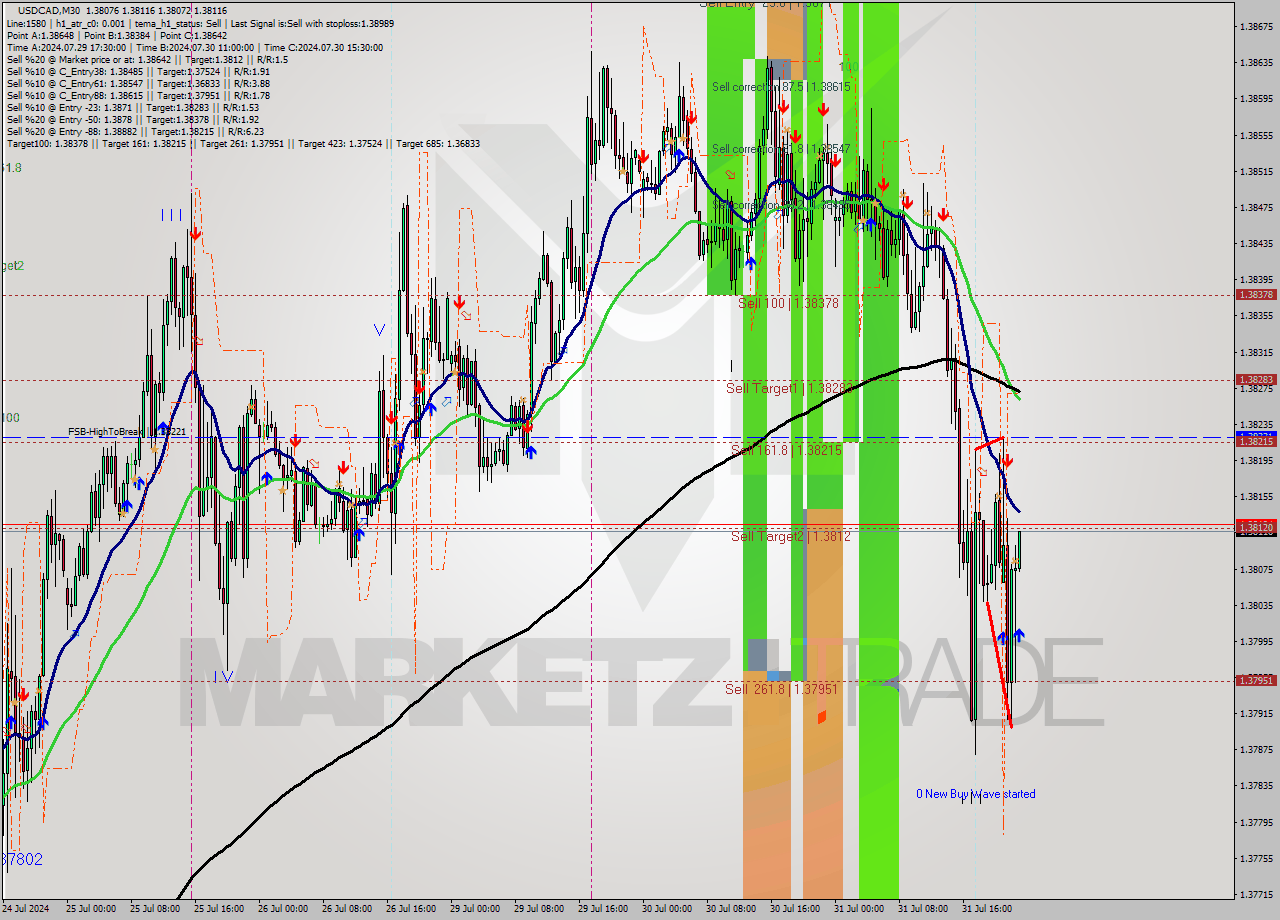Image resolution: width=1280 pixels, height=920 pixels.
Task: Click 1.38475 on the price axis
Action: pos(1256,207)
